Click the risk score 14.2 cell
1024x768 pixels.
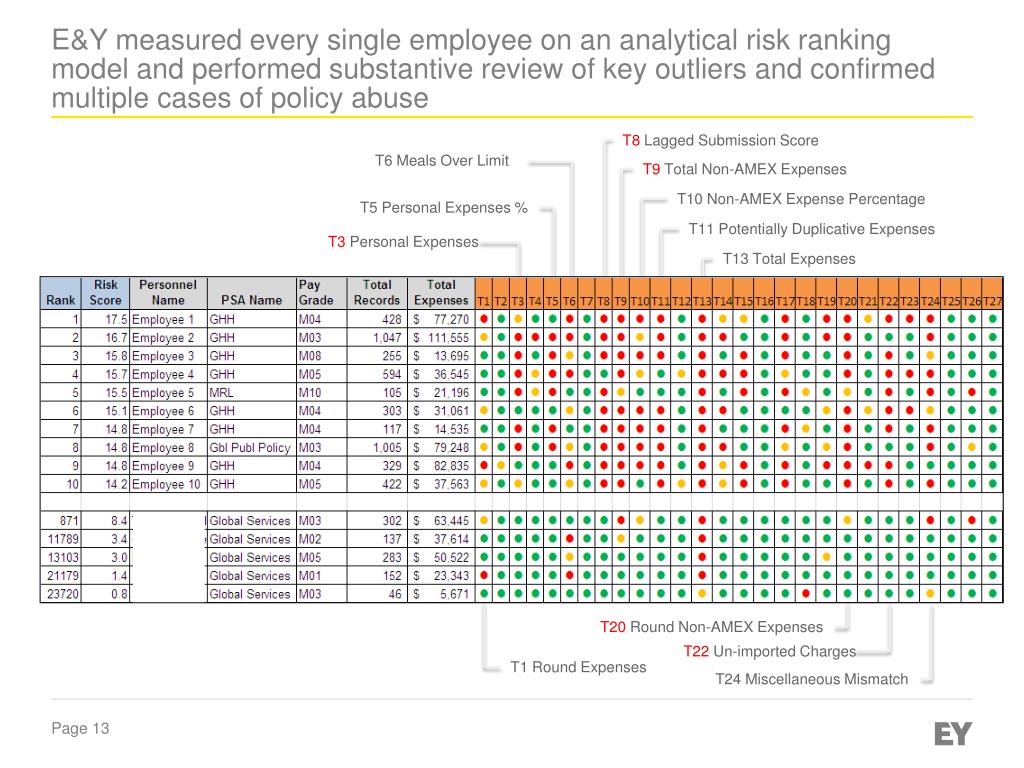click(105, 484)
